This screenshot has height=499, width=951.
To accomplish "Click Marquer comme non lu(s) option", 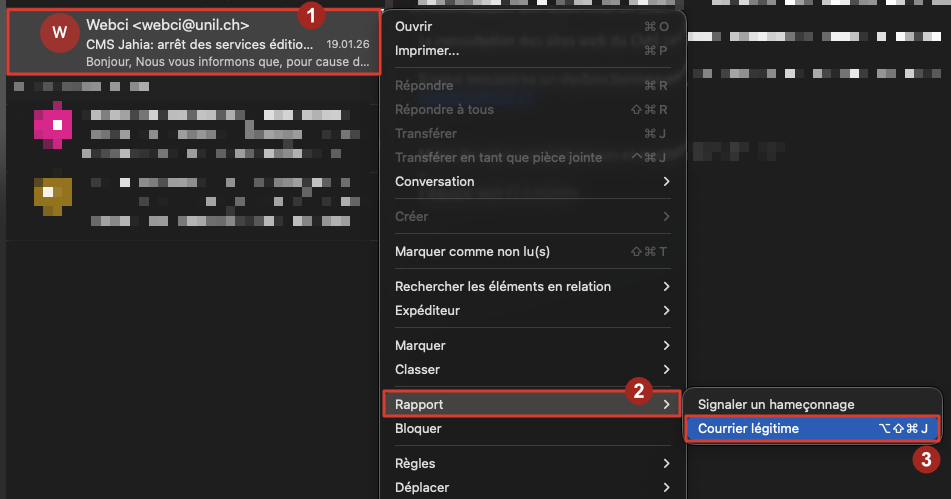I will click(x=472, y=251).
